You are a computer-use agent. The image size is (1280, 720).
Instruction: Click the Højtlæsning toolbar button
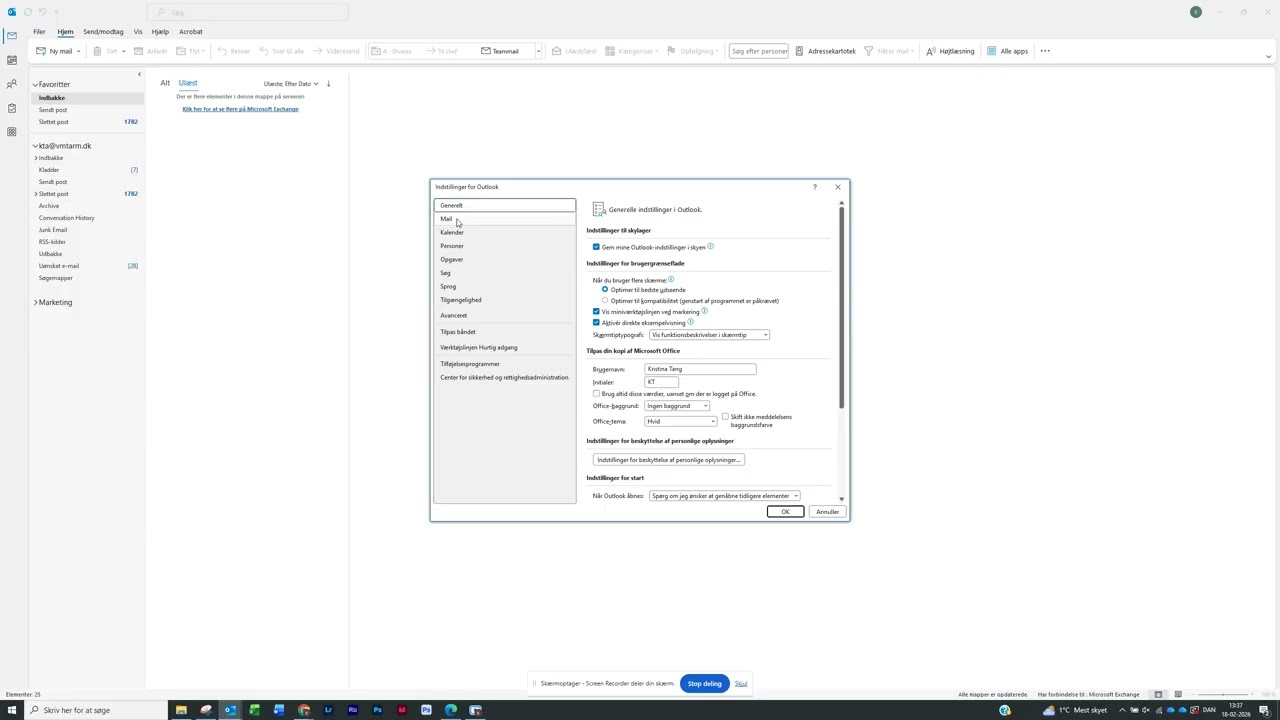pyautogui.click(x=950, y=51)
